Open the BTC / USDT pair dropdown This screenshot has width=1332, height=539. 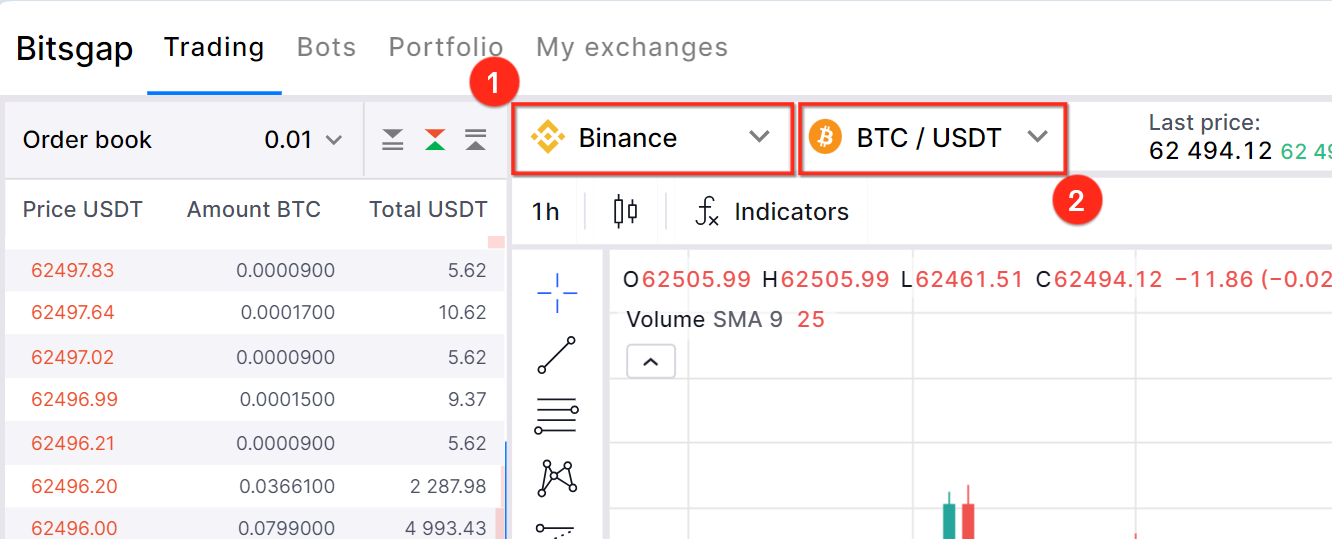(x=932, y=138)
